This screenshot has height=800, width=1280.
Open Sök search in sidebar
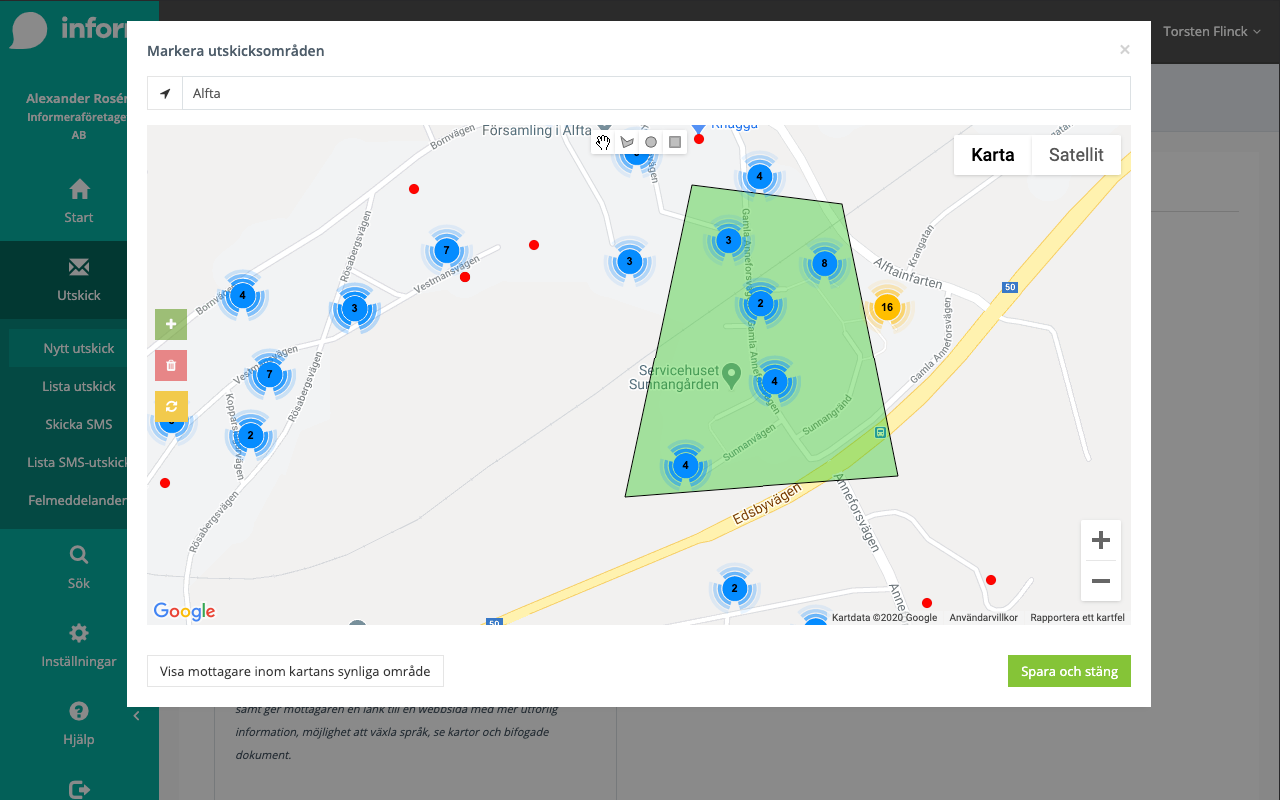[x=79, y=567]
